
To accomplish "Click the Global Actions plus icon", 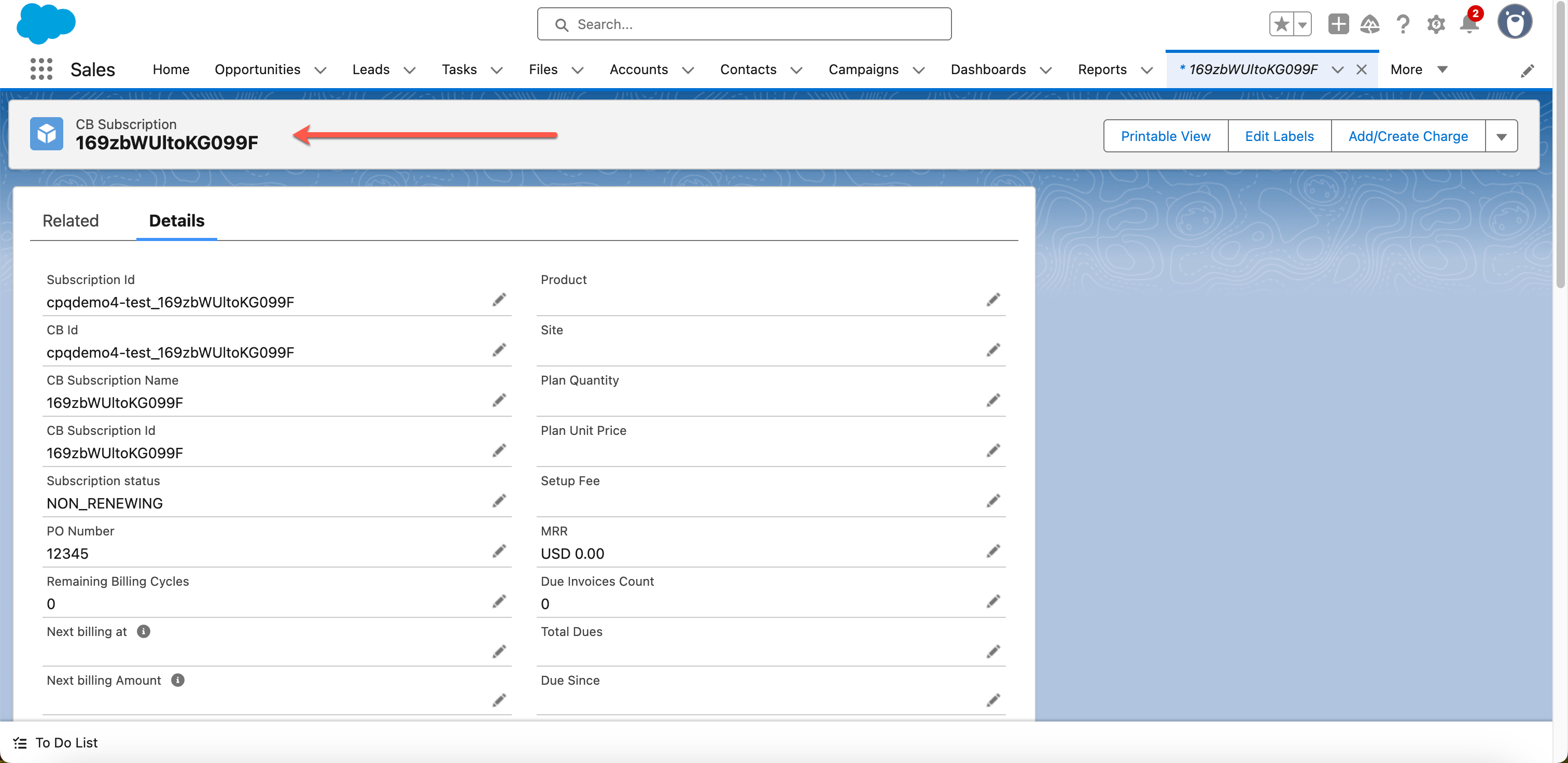I will [x=1338, y=24].
